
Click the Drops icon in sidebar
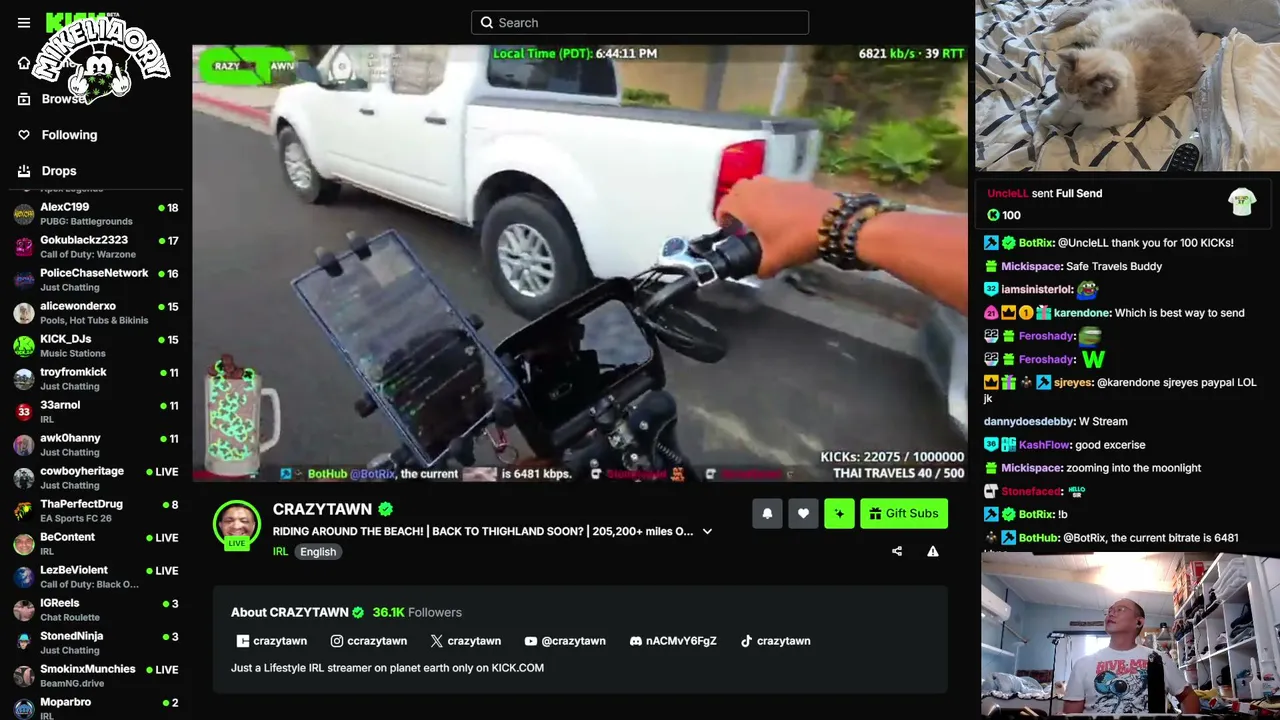click(24, 171)
